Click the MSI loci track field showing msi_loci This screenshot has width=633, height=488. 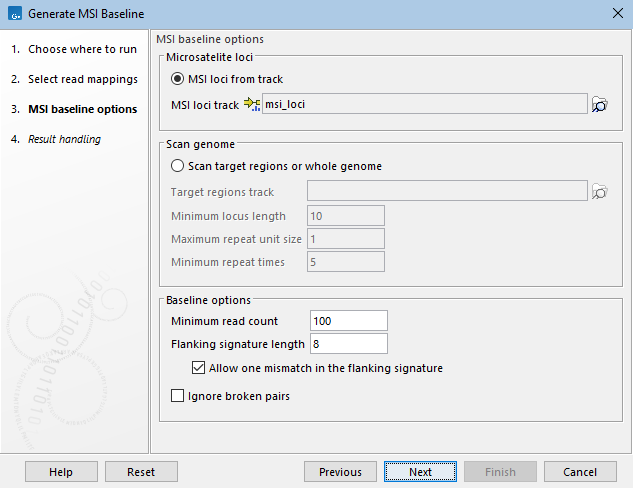pyautogui.click(x=425, y=104)
